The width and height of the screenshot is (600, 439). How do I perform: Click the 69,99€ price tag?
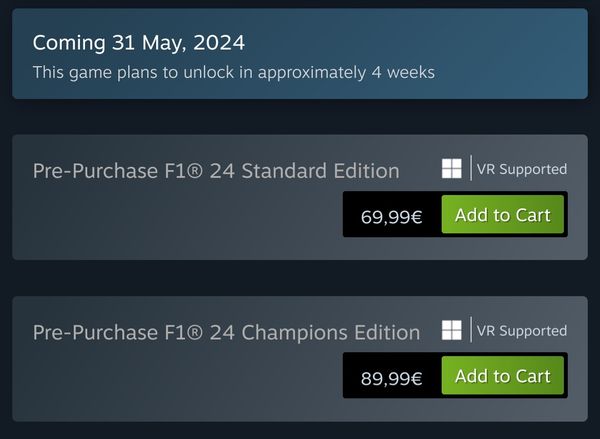[391, 217]
